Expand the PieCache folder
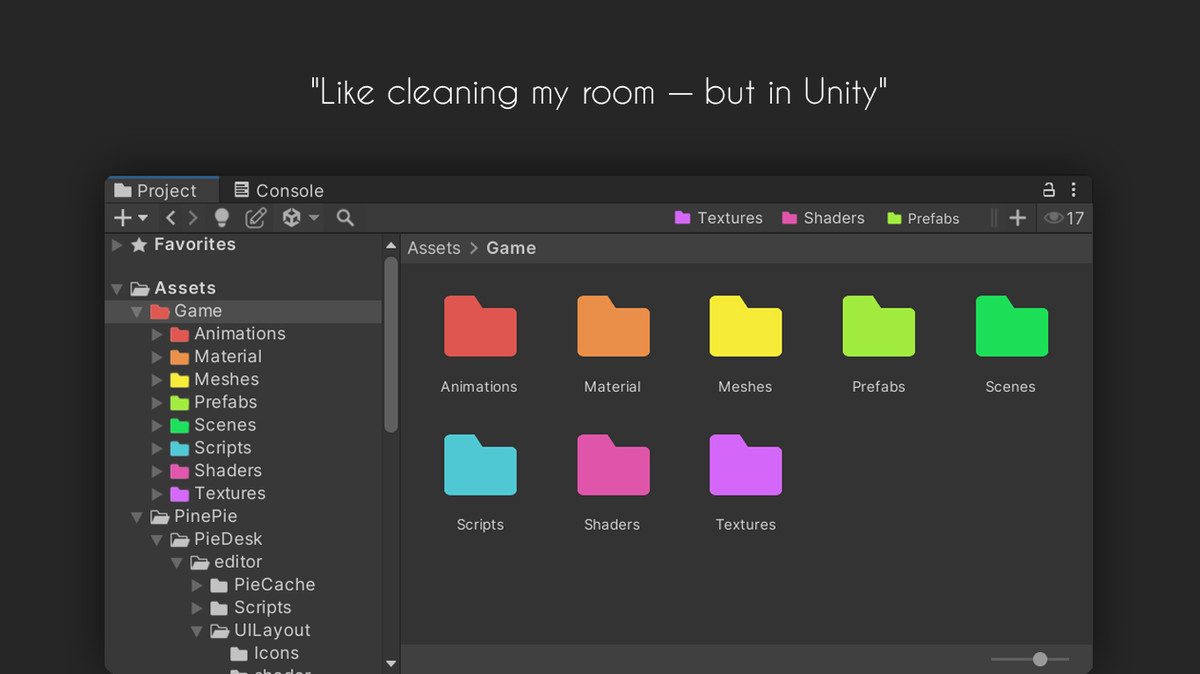1200x674 pixels. (197, 585)
